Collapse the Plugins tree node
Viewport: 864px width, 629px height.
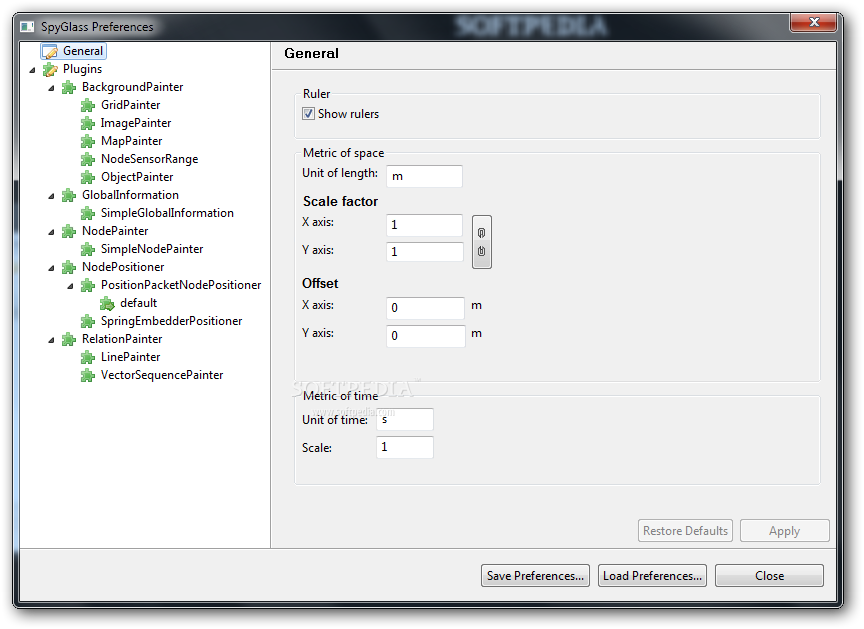point(33,70)
